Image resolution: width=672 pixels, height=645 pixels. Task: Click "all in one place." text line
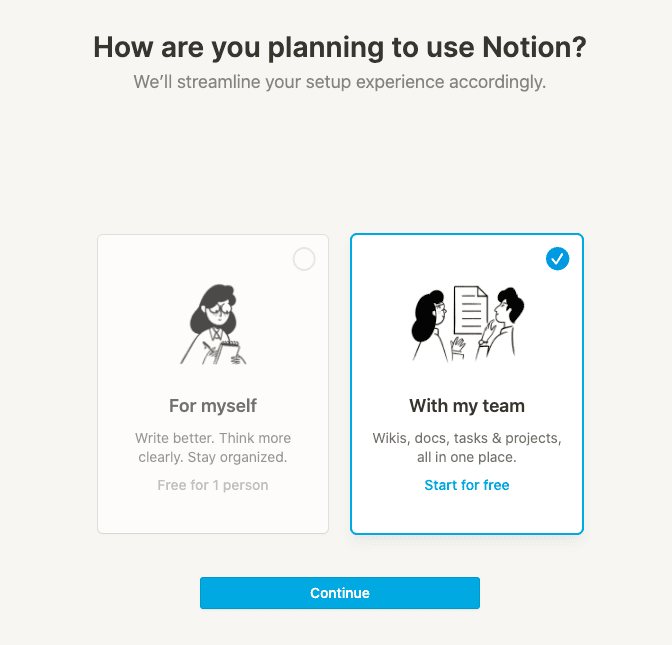click(467, 457)
